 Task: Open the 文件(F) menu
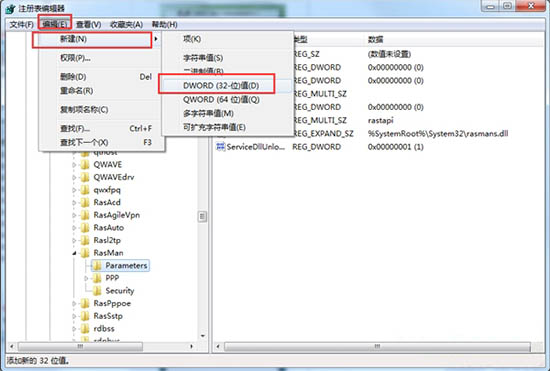[x=21, y=25]
